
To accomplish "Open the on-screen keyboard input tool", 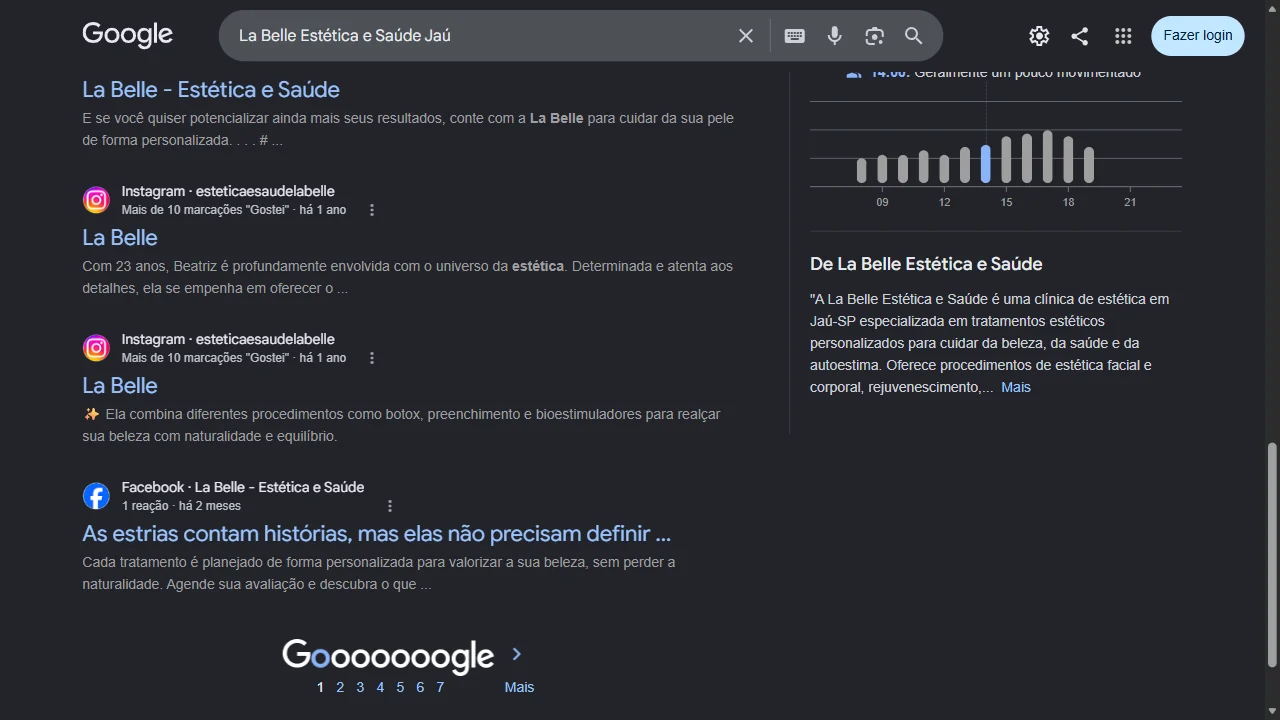I will coord(795,36).
